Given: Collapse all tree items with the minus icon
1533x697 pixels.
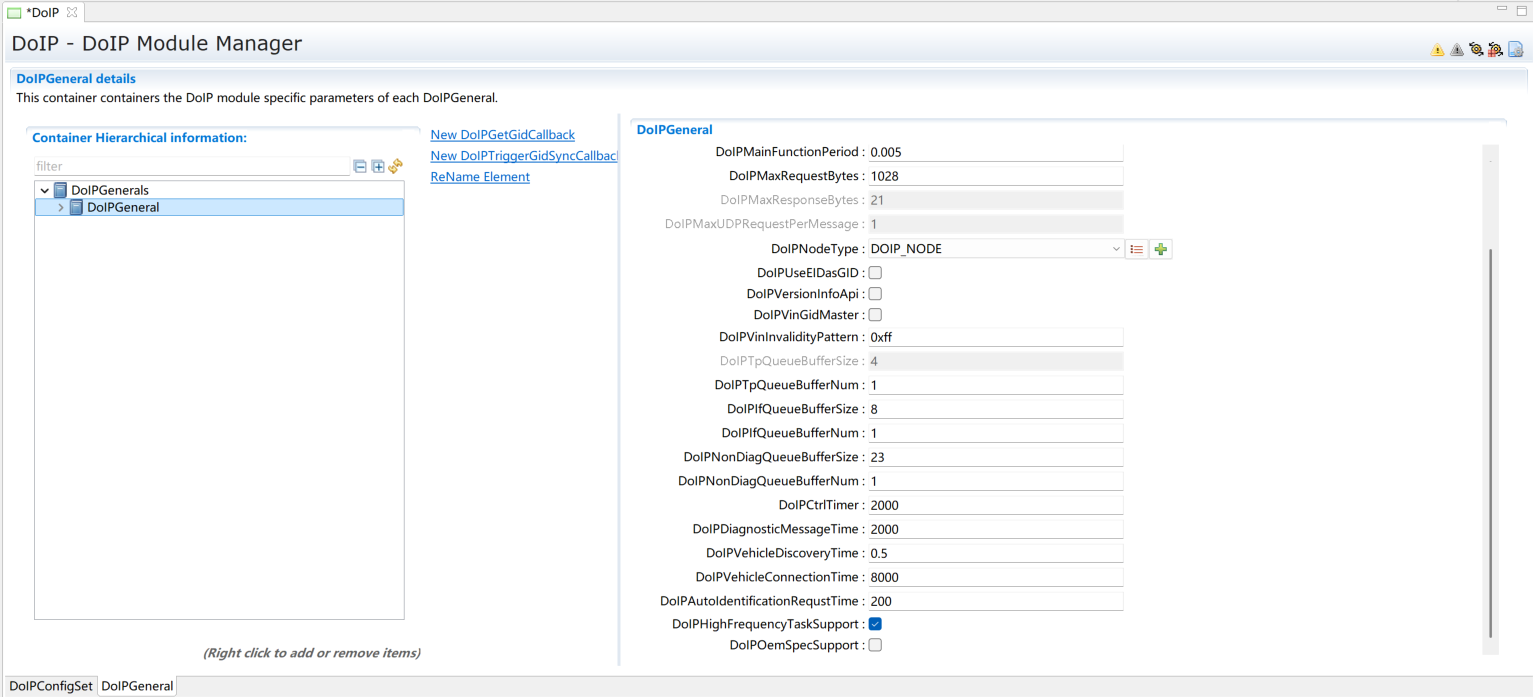Looking at the screenshot, I should coord(360,167).
